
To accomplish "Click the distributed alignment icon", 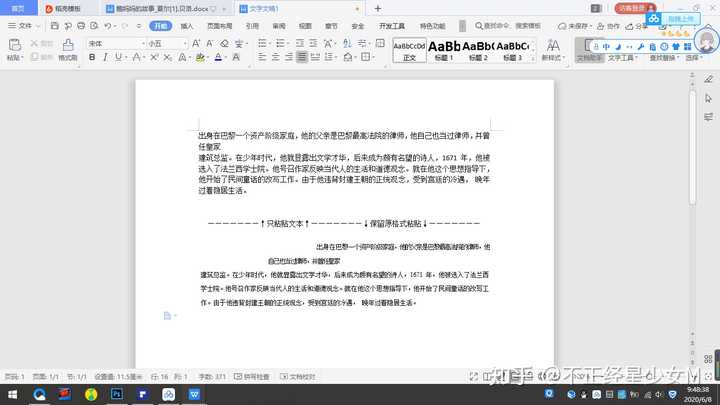I will click(x=315, y=57).
